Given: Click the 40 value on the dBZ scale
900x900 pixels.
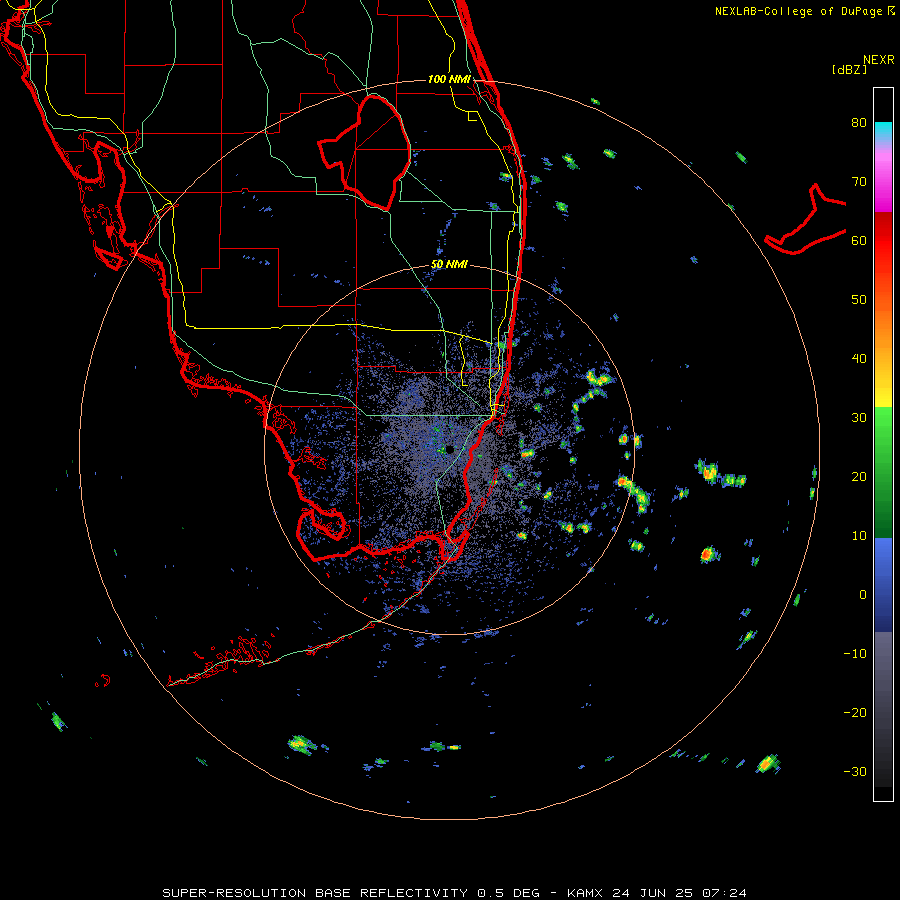Looking at the screenshot, I should click(x=859, y=359).
